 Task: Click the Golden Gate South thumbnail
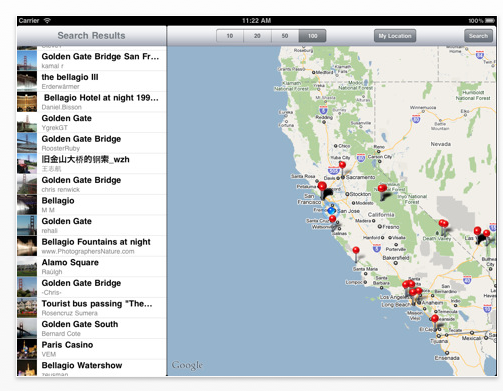pyautogui.click(x=27, y=328)
